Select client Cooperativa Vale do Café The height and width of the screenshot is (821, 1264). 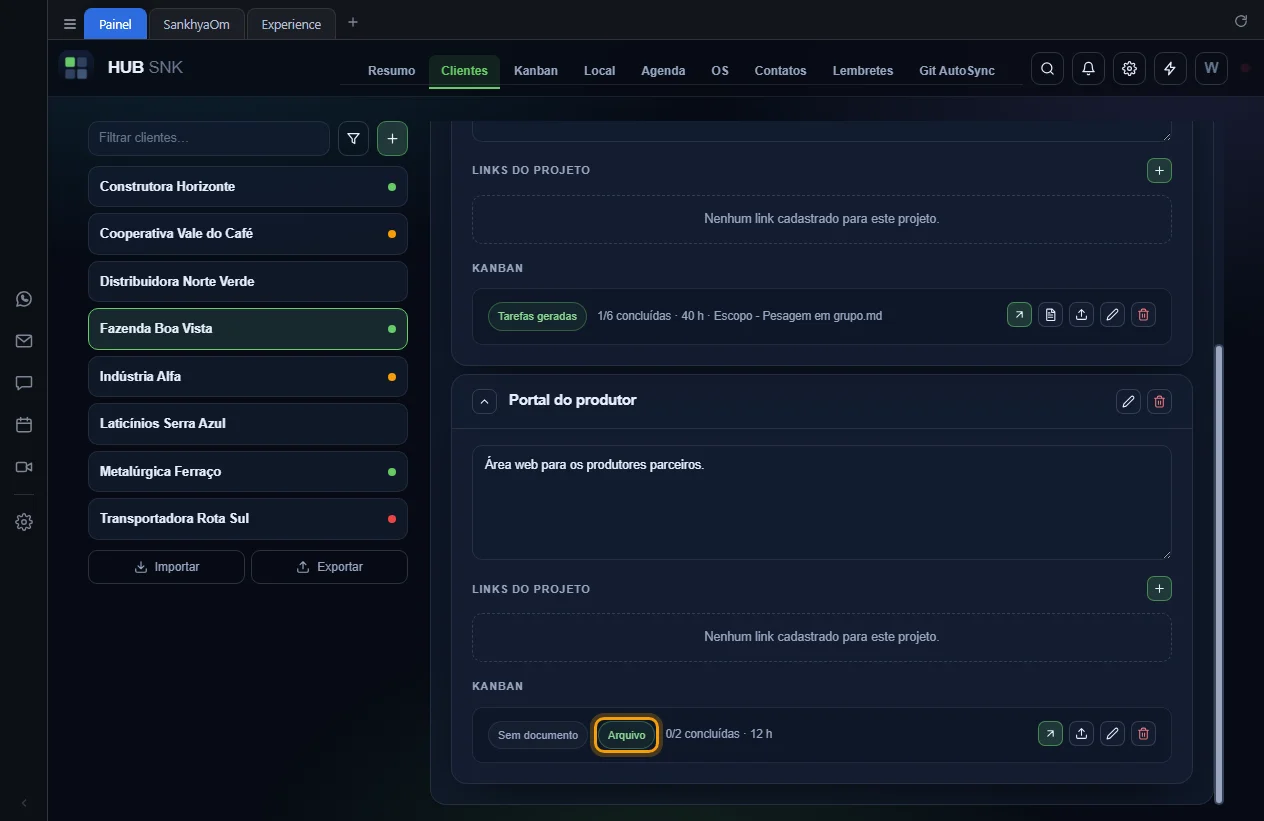click(248, 234)
